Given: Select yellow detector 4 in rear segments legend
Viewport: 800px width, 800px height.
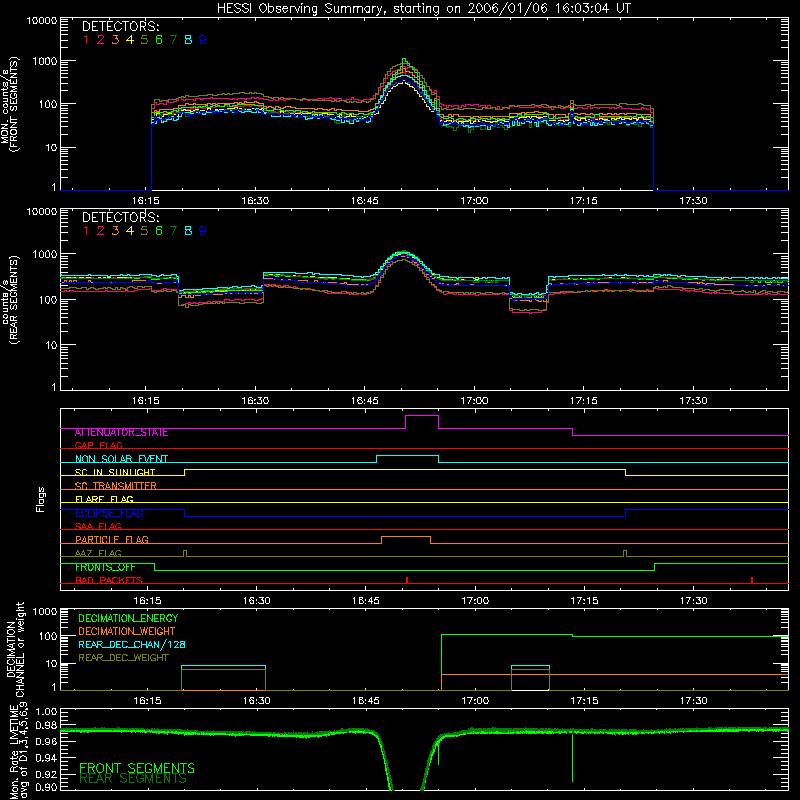Looking at the screenshot, I should coord(130,231).
